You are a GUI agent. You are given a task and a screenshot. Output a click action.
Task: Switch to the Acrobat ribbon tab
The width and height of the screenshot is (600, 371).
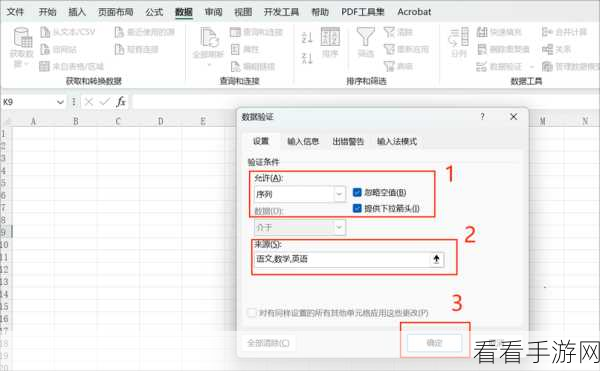click(414, 12)
